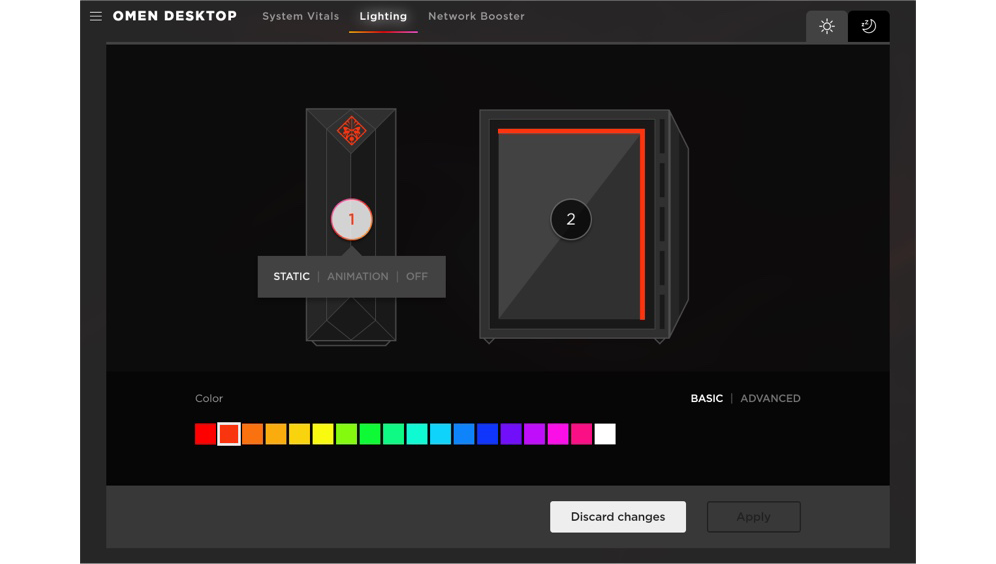The height and width of the screenshot is (564, 996).
Task: Pick the hot pink swatch
Action: [x=581, y=434]
